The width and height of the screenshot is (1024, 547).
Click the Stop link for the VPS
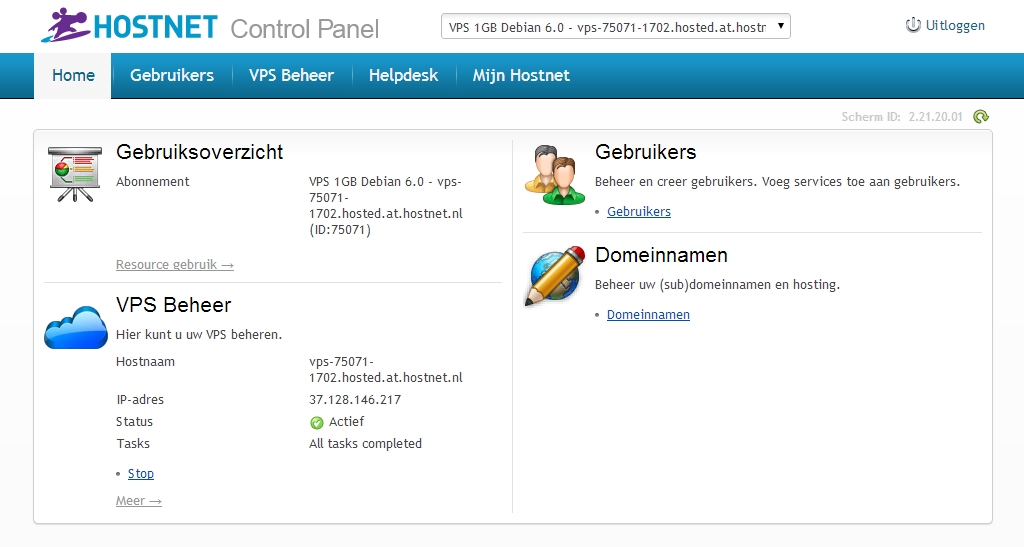tap(141, 474)
